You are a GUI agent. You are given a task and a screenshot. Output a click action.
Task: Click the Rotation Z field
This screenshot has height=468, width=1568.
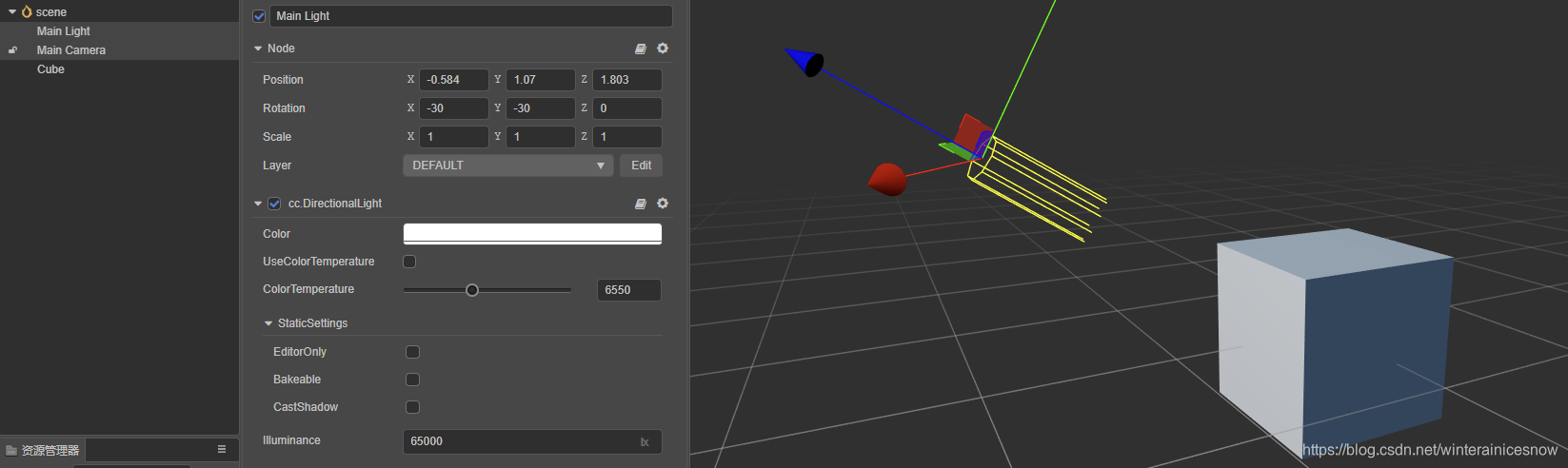[x=627, y=108]
